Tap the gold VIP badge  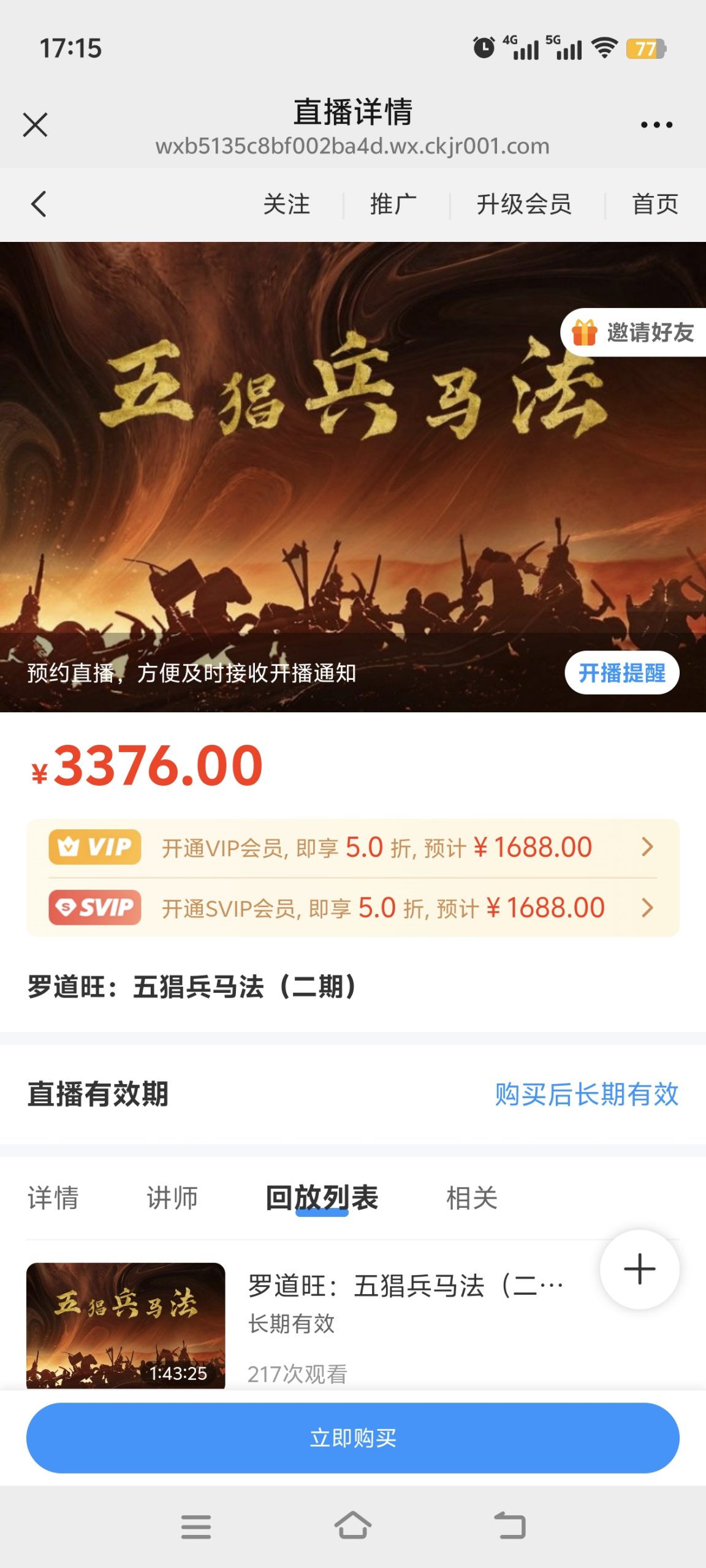[x=95, y=847]
